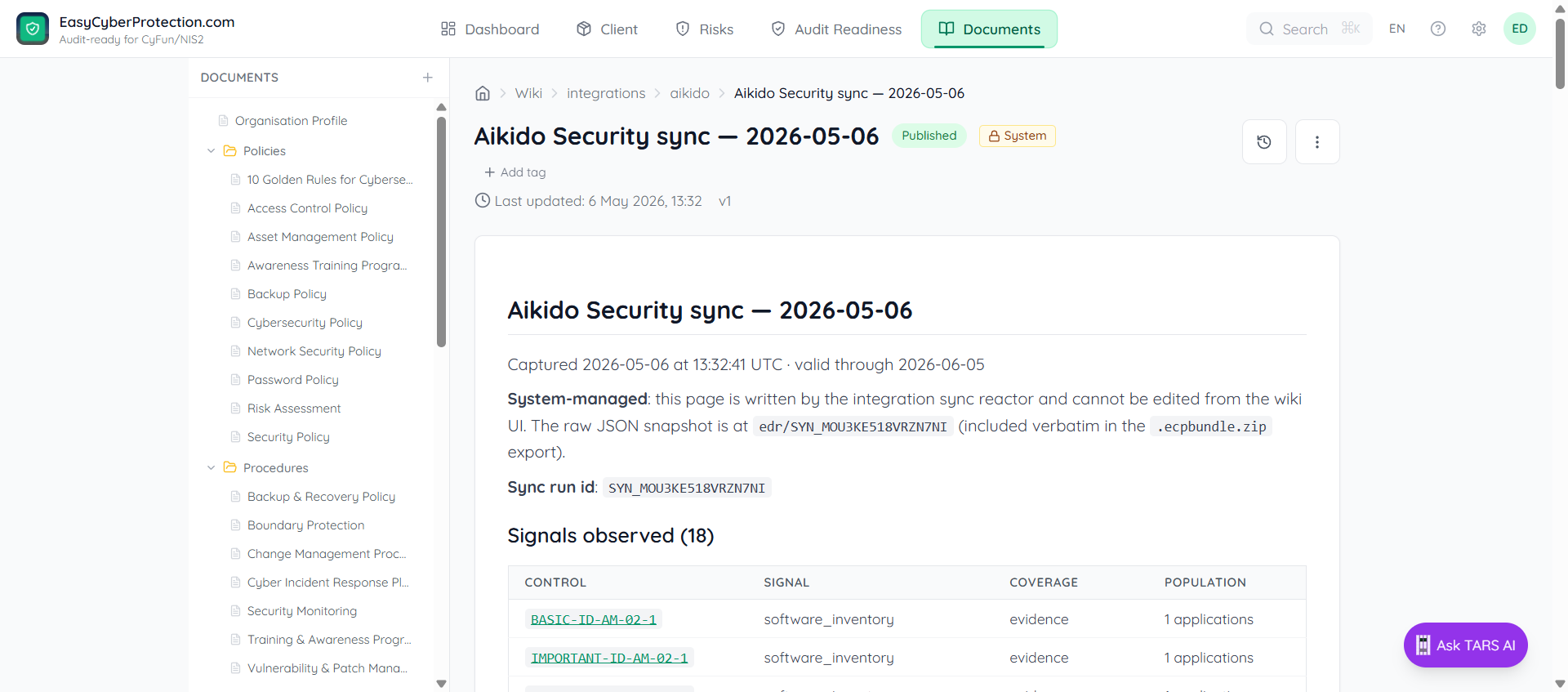Open the ED user avatar menu
Screen dimensions: 1568x692
[1520, 29]
